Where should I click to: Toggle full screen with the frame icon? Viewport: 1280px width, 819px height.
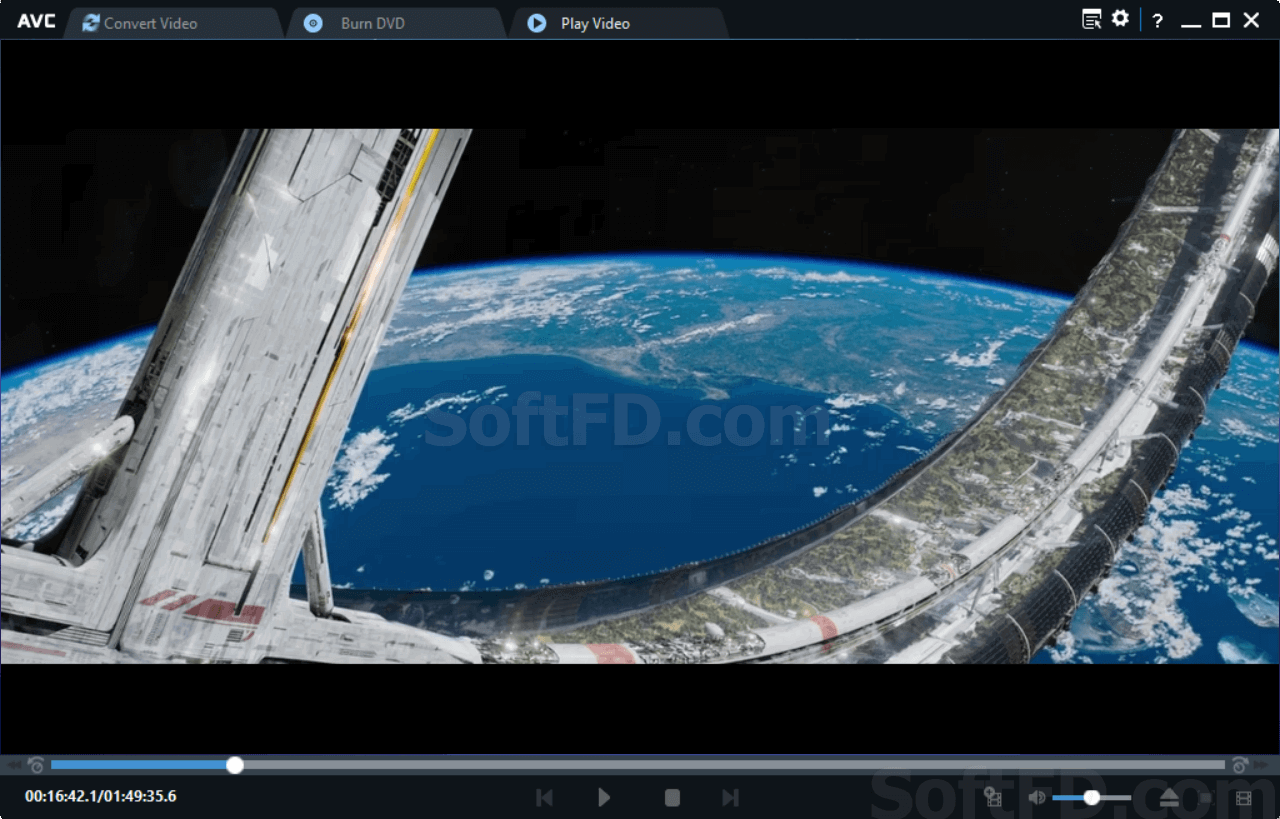(x=1204, y=797)
